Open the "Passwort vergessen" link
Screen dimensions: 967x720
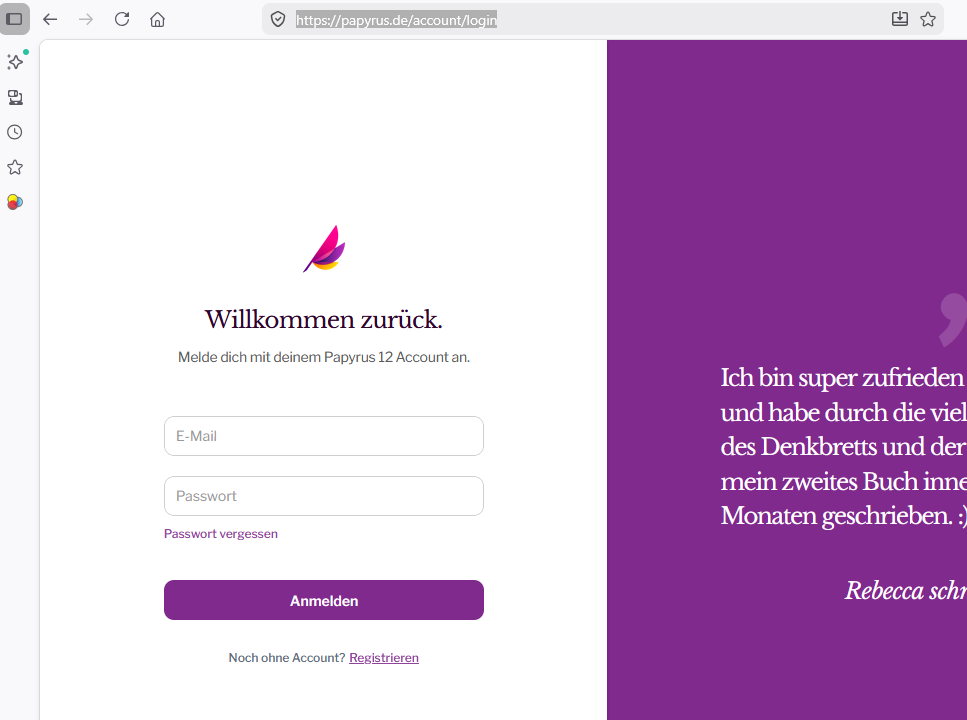(221, 534)
